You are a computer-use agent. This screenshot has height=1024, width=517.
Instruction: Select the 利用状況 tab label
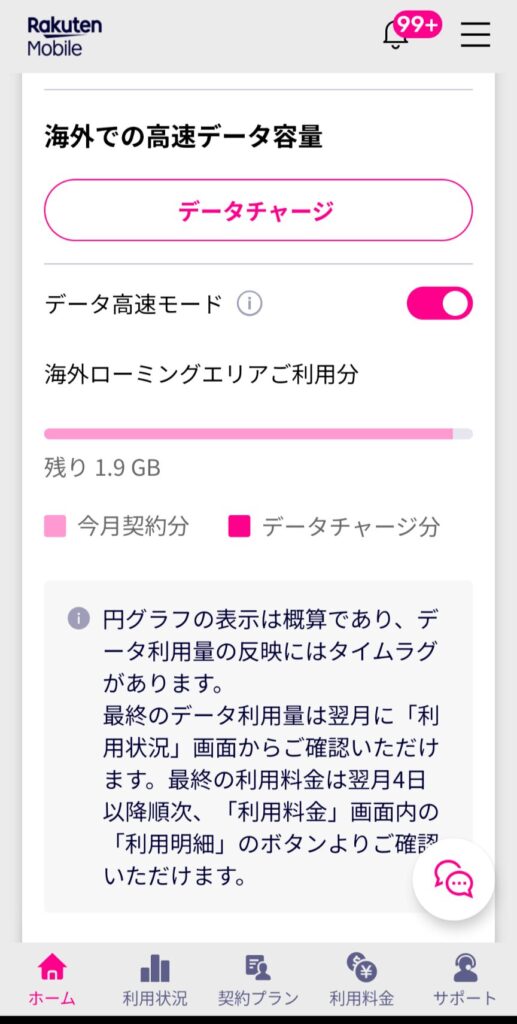(x=155, y=999)
